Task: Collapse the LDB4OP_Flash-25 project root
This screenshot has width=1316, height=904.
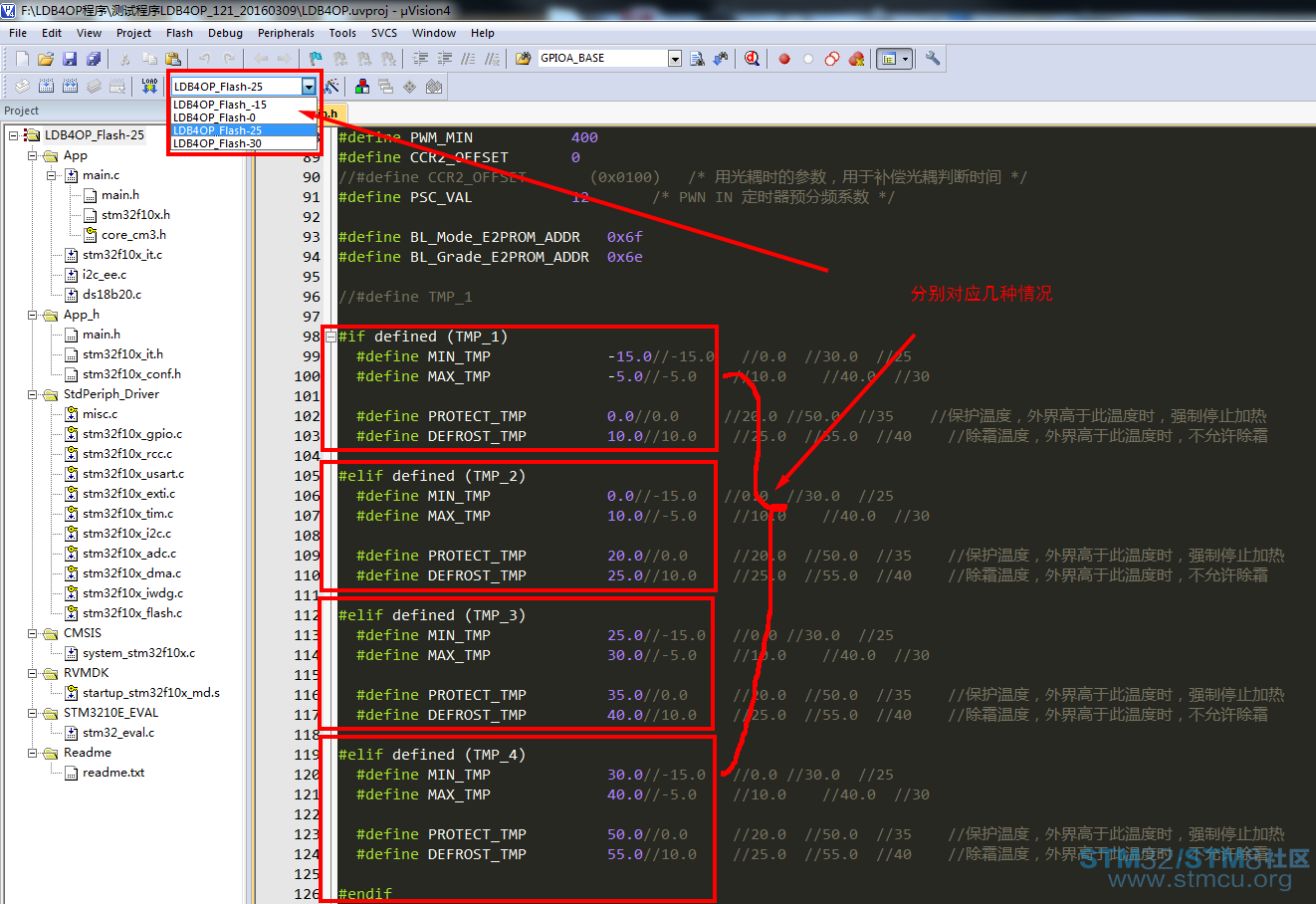Action: [x=14, y=135]
